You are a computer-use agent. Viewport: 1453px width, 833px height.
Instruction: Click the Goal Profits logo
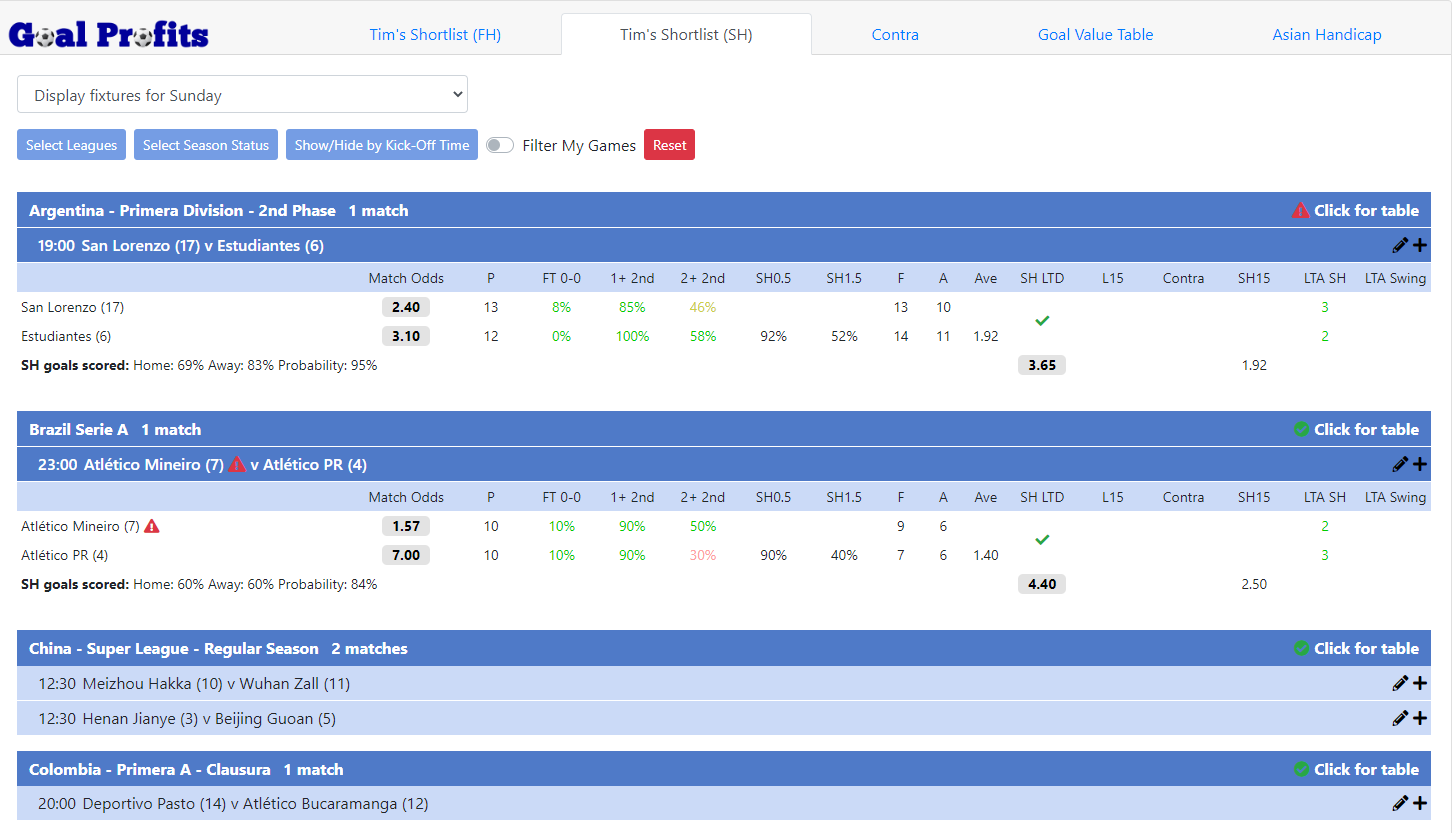109,35
